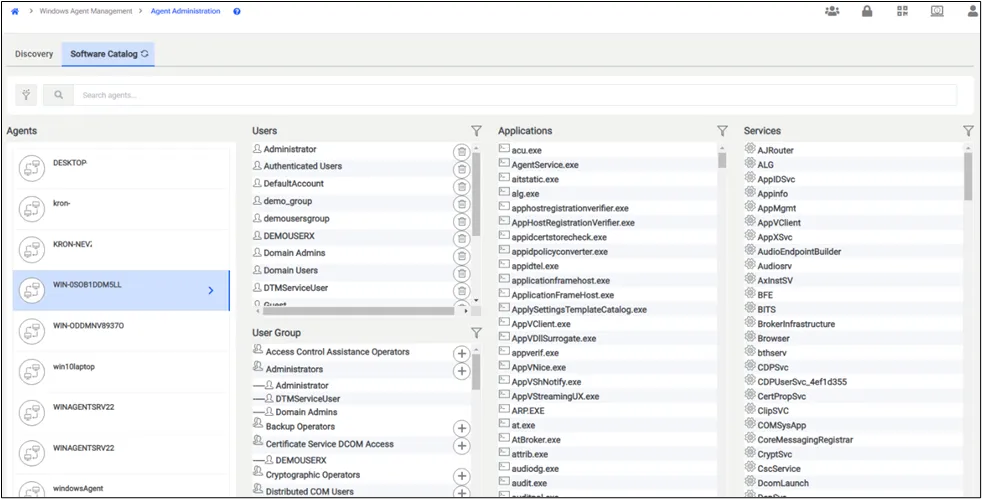Filter the Users list
The width and height of the screenshot is (982, 499).
[x=476, y=131]
